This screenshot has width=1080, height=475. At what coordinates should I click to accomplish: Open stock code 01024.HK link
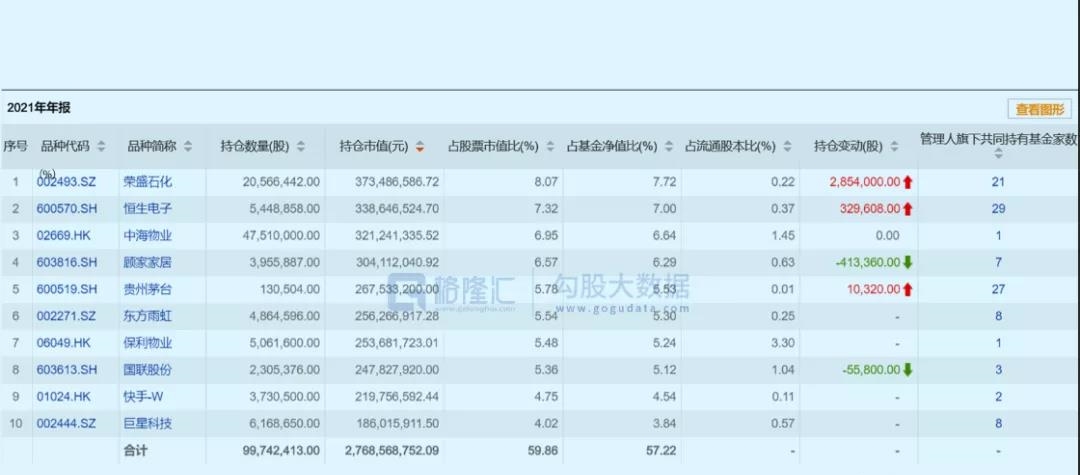point(63,397)
